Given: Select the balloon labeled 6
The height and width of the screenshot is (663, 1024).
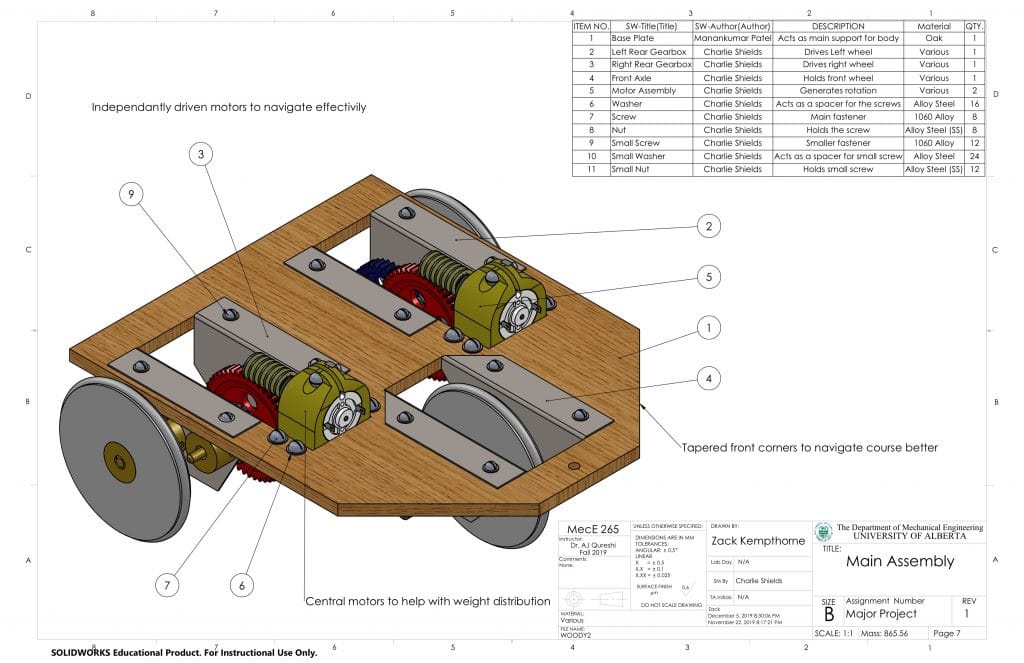Looking at the screenshot, I should (x=241, y=584).
